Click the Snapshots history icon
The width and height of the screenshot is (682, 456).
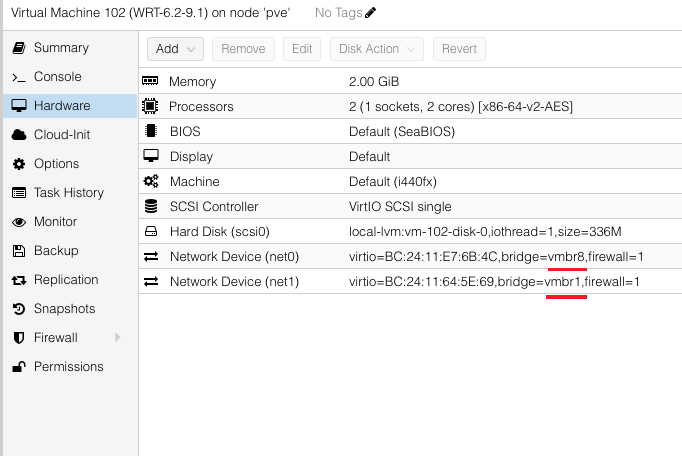point(19,309)
